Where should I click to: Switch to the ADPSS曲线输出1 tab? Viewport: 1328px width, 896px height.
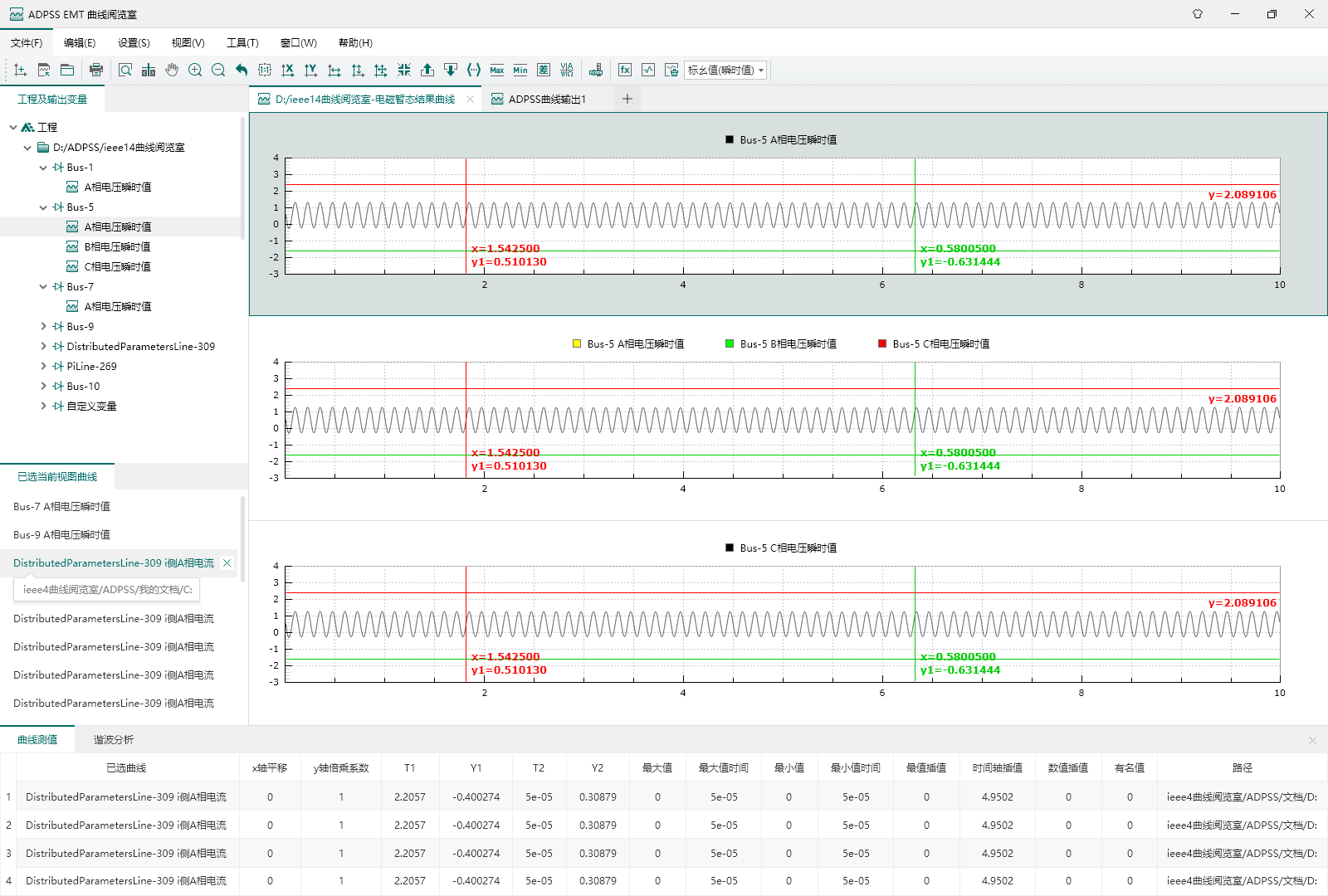click(547, 100)
